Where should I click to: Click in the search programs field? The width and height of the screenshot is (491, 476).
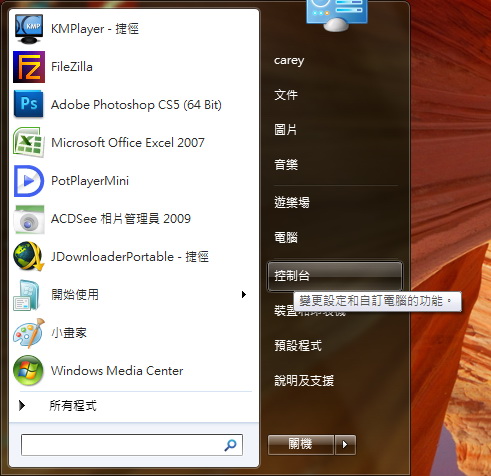point(132,445)
